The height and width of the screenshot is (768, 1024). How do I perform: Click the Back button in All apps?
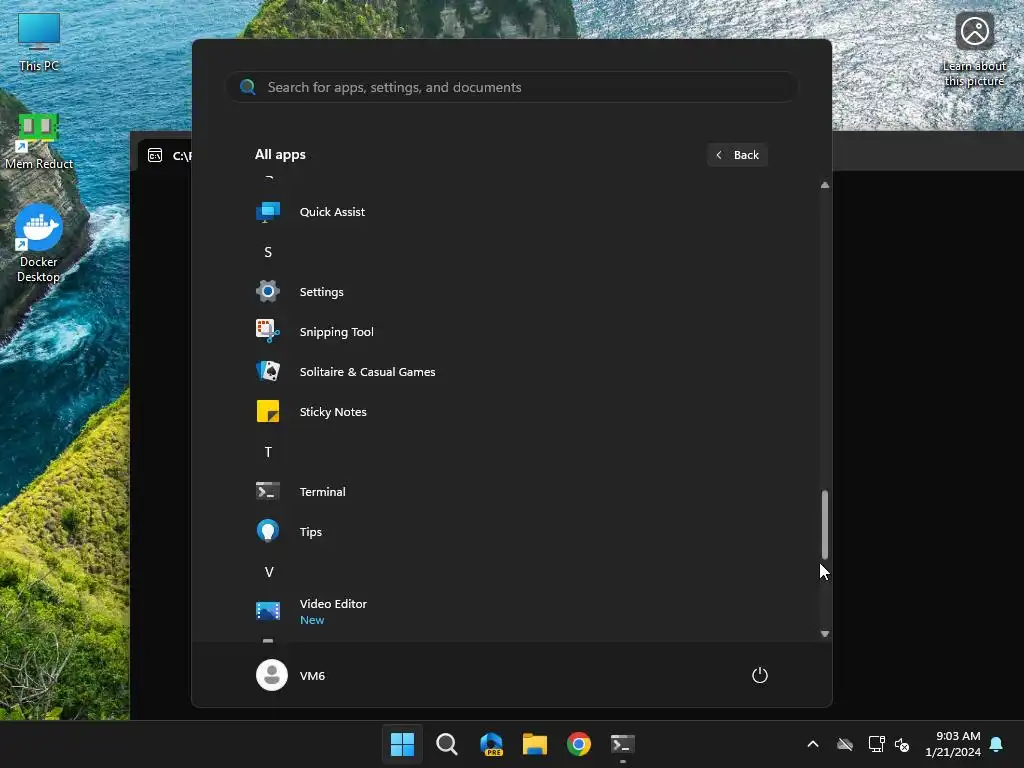737,155
